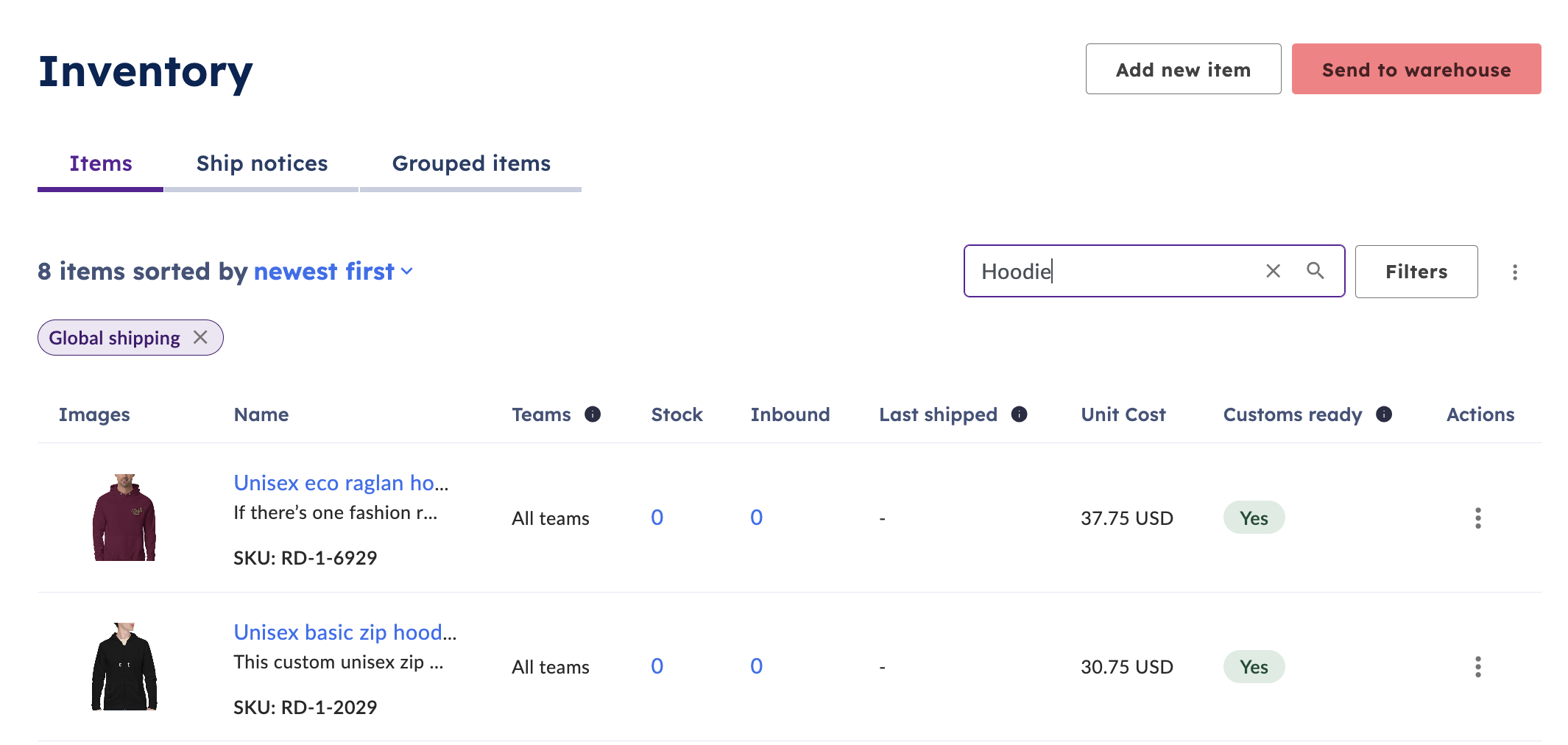Click the Teams column info icon
Viewport: 1568px width, 745px height.
[593, 414]
